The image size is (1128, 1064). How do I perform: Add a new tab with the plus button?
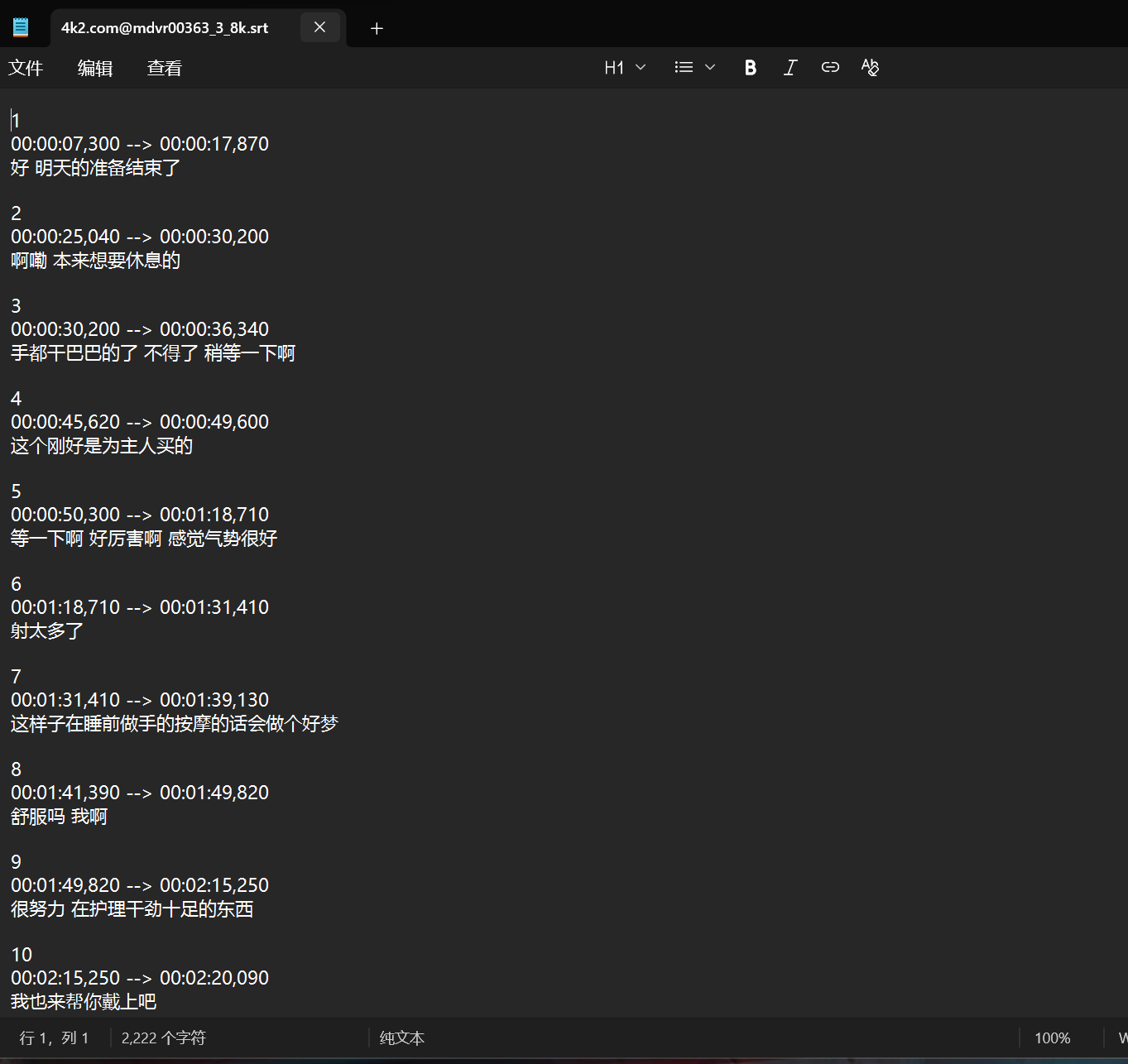pyautogui.click(x=377, y=28)
